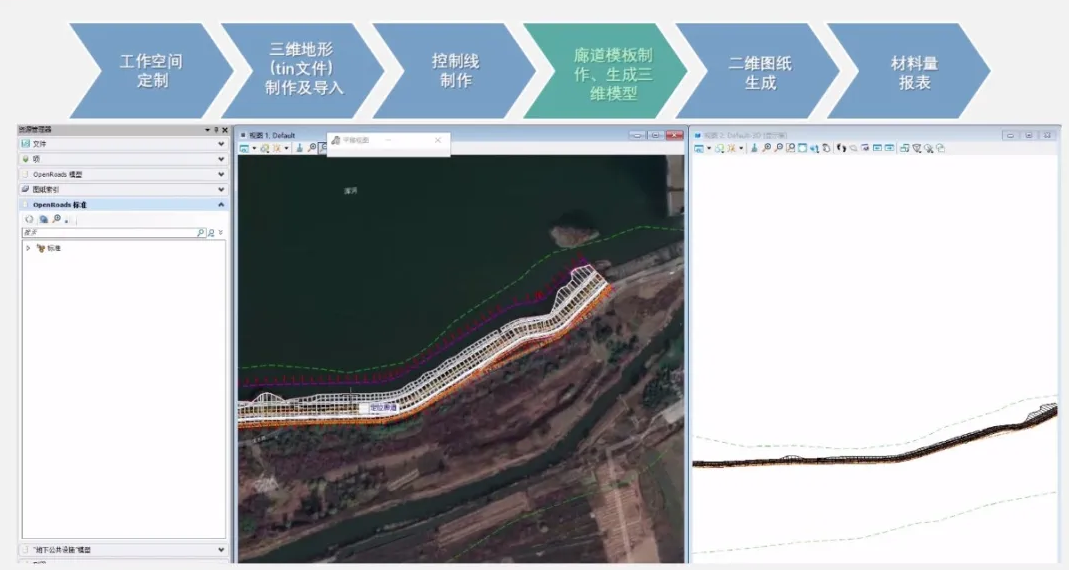Open brightness dropdown arrow in View 2 toolbar
Screen dimensions: 1069x570
[x=740, y=148]
